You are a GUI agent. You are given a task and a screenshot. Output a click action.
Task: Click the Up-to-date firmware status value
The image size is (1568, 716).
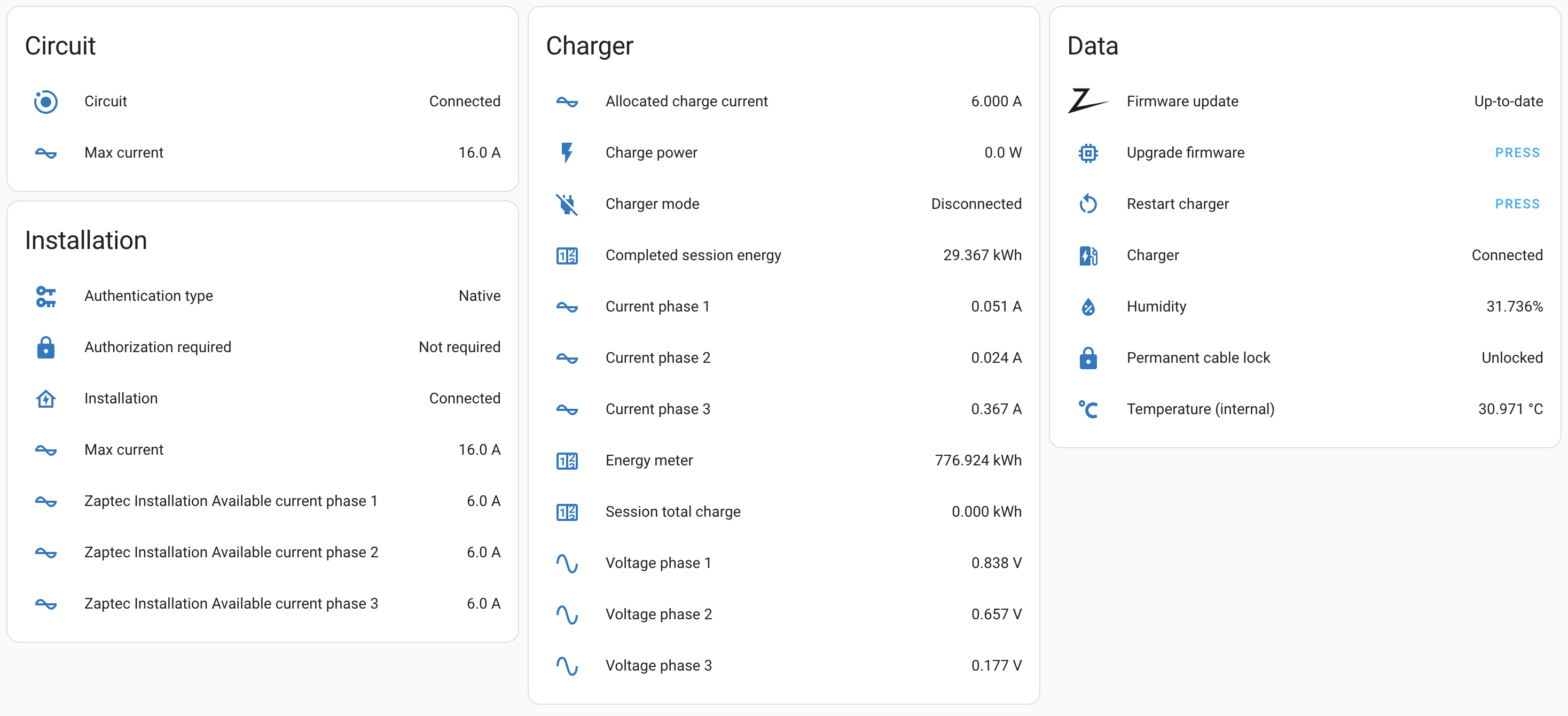point(1508,101)
